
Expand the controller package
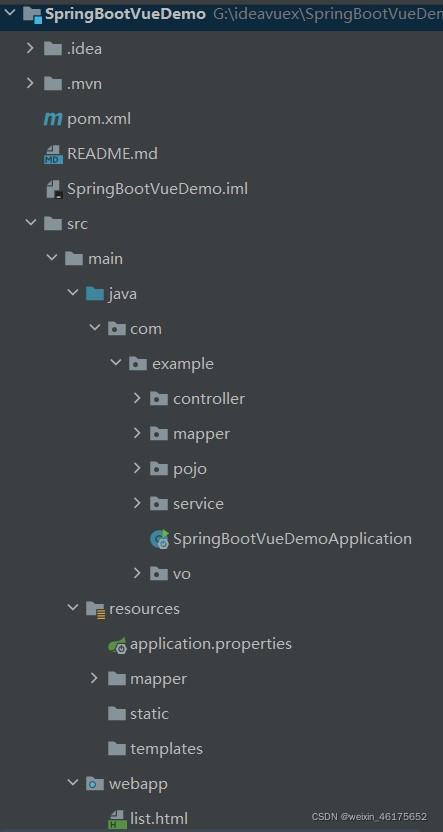click(x=137, y=398)
